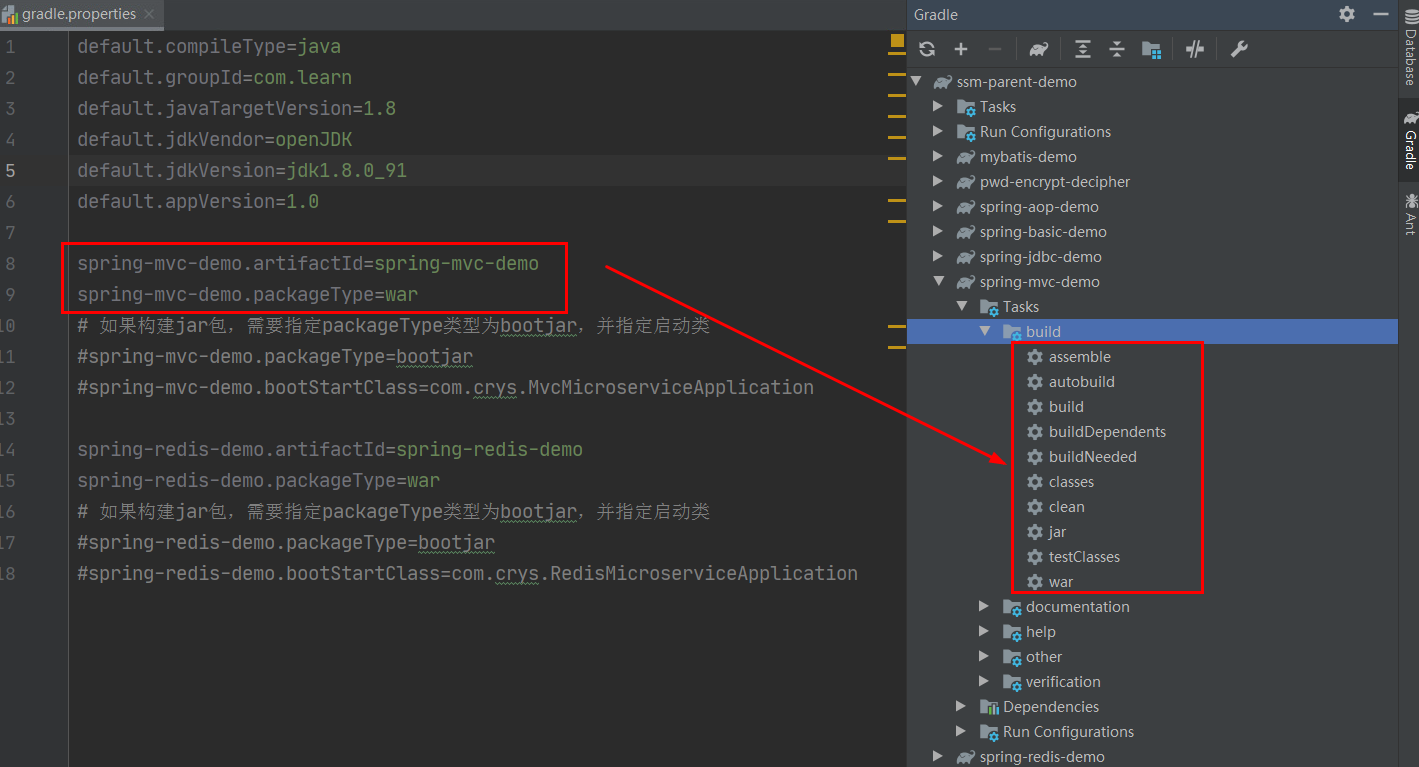Image resolution: width=1419 pixels, height=767 pixels.
Task: Expand the pwd-encrypt-decipher project
Action: click(x=937, y=182)
